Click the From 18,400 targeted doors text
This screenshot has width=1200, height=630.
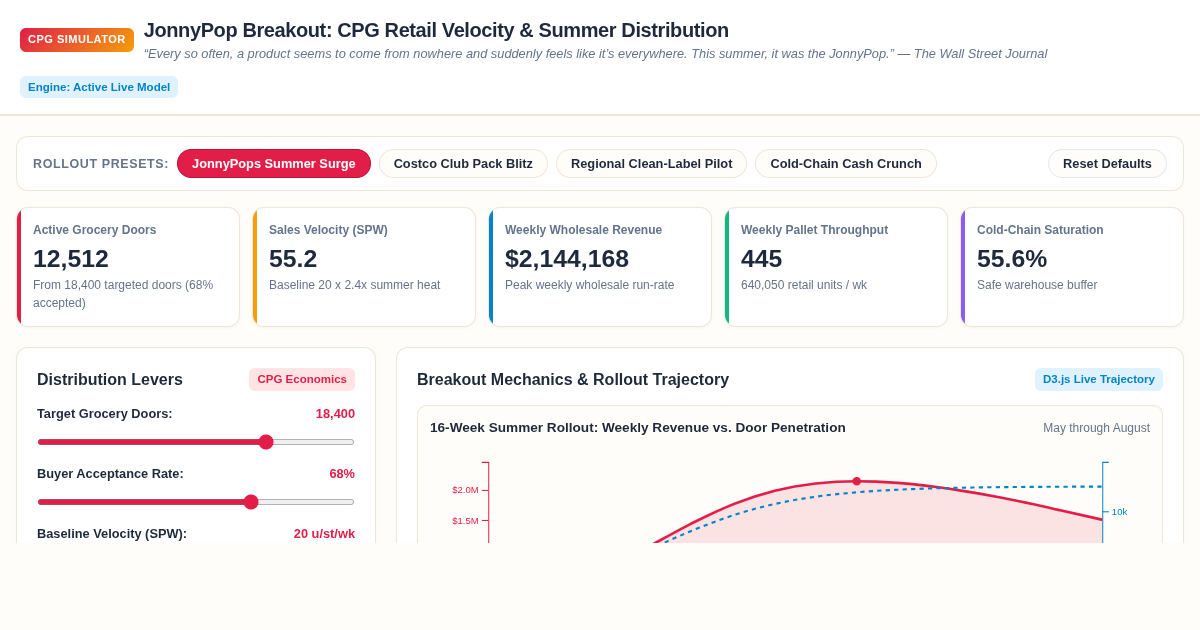tap(123, 294)
